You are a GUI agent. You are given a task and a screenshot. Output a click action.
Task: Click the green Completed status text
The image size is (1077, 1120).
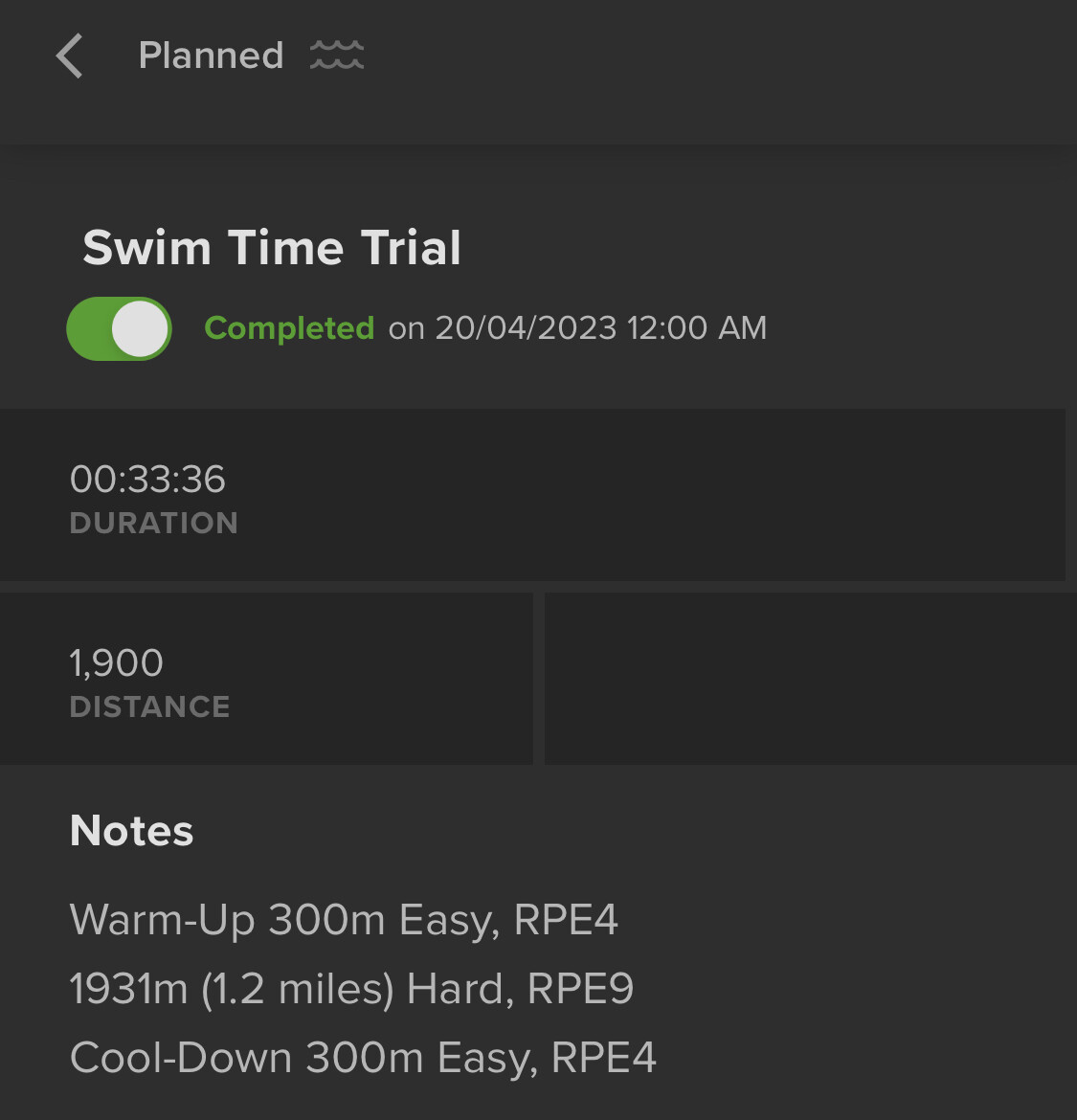coord(289,328)
